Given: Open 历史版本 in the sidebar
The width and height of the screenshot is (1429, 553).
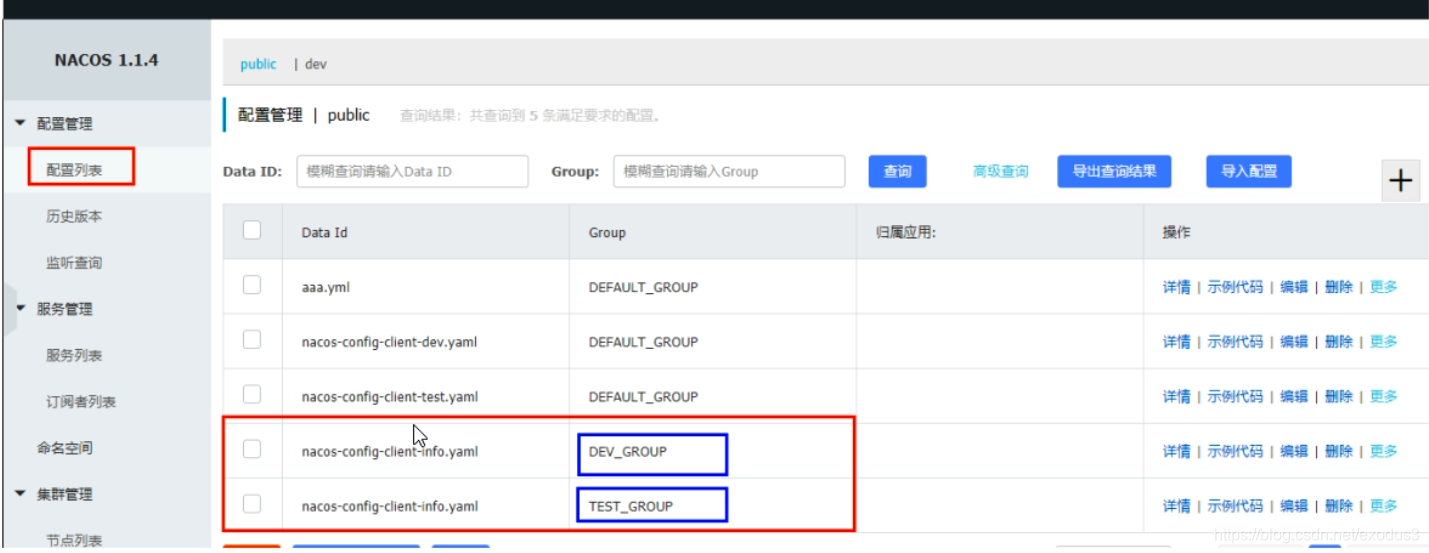Looking at the screenshot, I should pyautogui.click(x=74, y=216).
